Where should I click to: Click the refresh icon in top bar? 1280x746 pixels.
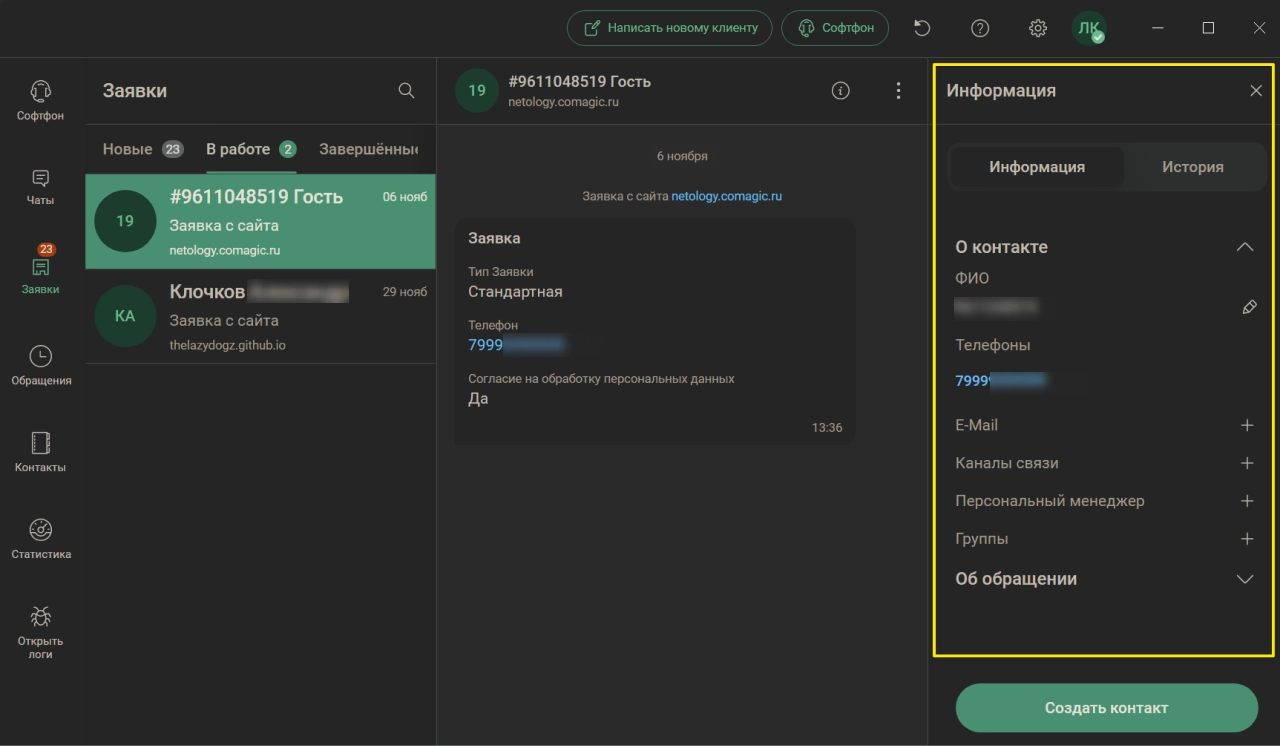922,28
